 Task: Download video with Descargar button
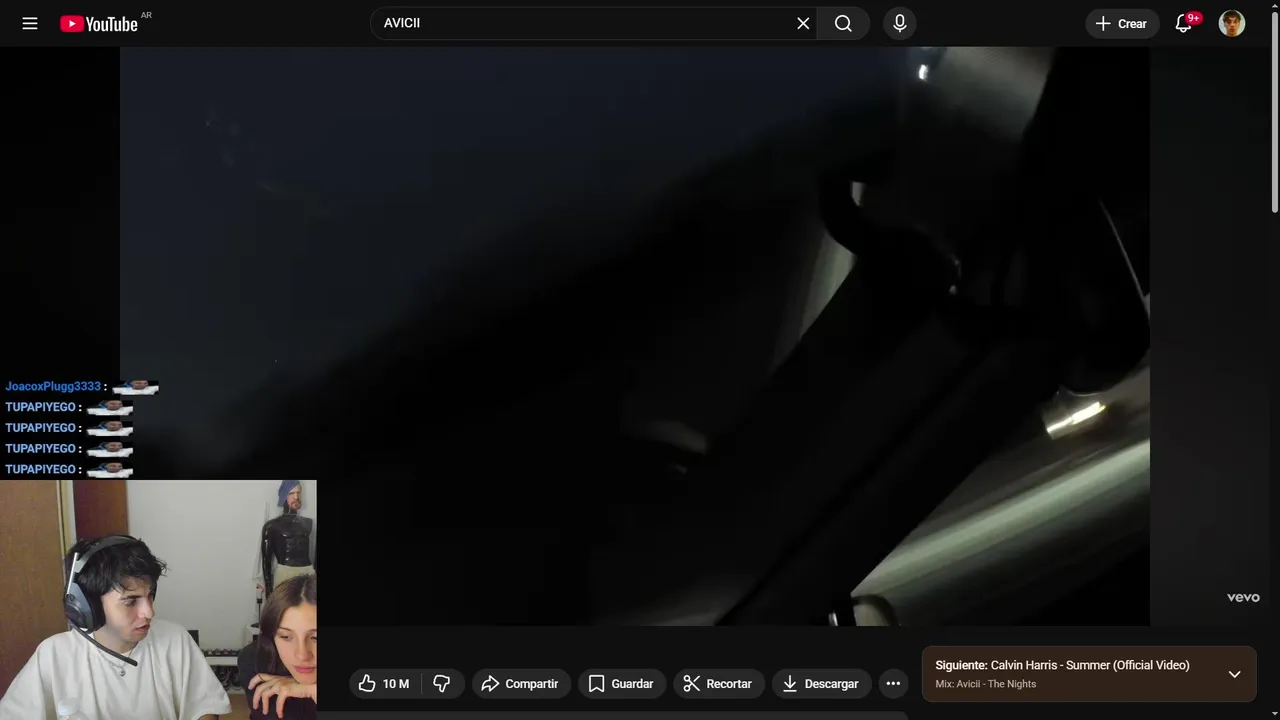tap(821, 683)
